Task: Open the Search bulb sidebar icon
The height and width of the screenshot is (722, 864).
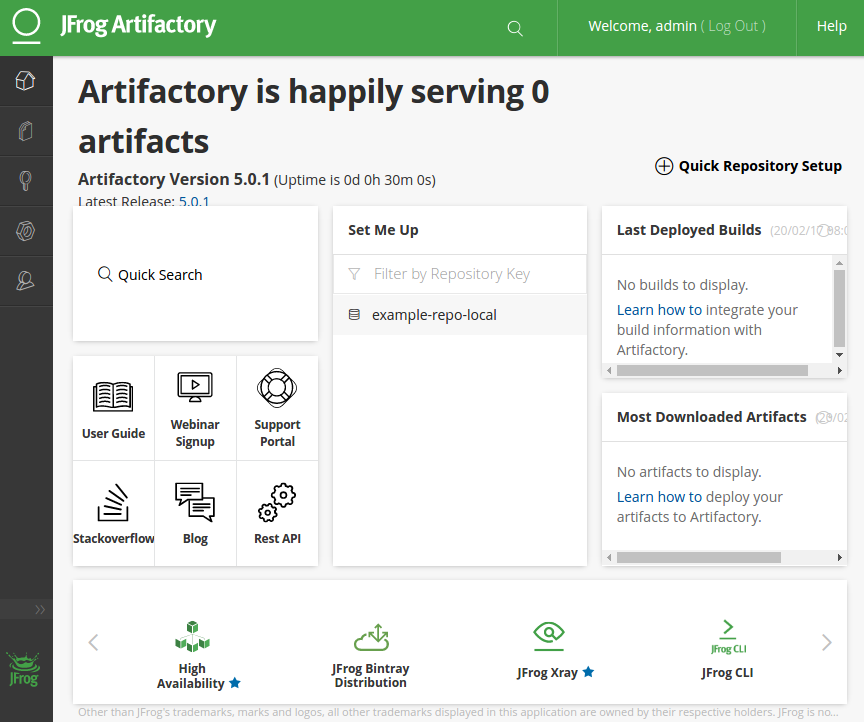Action: pyautogui.click(x=25, y=181)
